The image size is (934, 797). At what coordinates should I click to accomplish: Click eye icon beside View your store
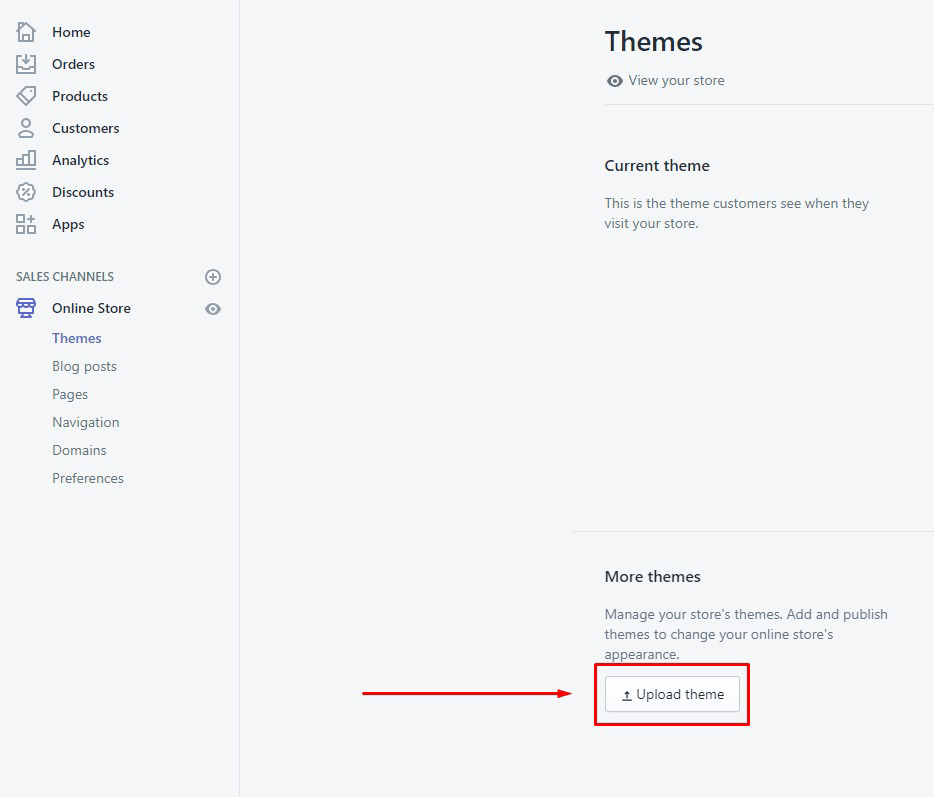click(x=615, y=81)
